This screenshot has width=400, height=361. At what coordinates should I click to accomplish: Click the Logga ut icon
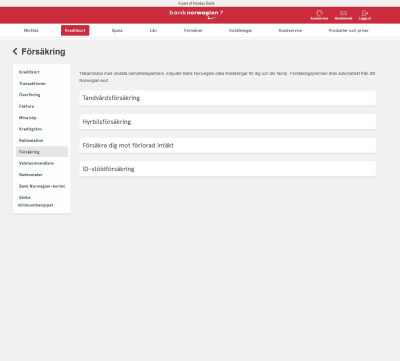click(365, 15)
